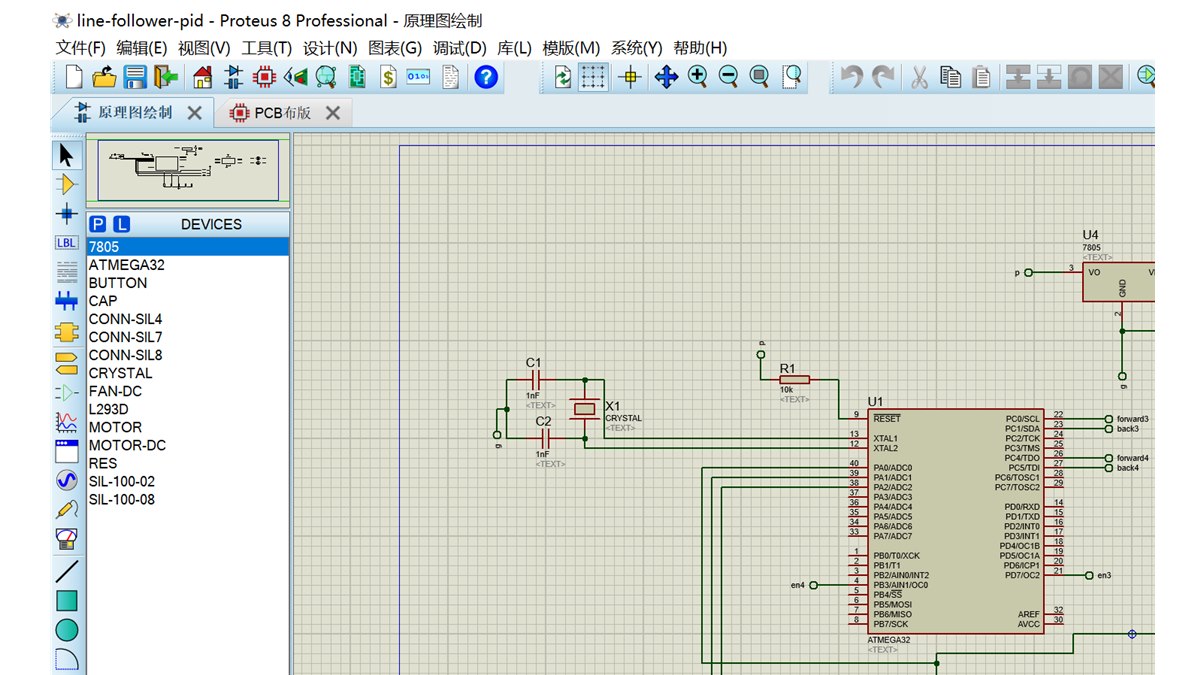The width and height of the screenshot is (1200, 675).
Task: Activate the Component mode tool
Action: click(66, 184)
